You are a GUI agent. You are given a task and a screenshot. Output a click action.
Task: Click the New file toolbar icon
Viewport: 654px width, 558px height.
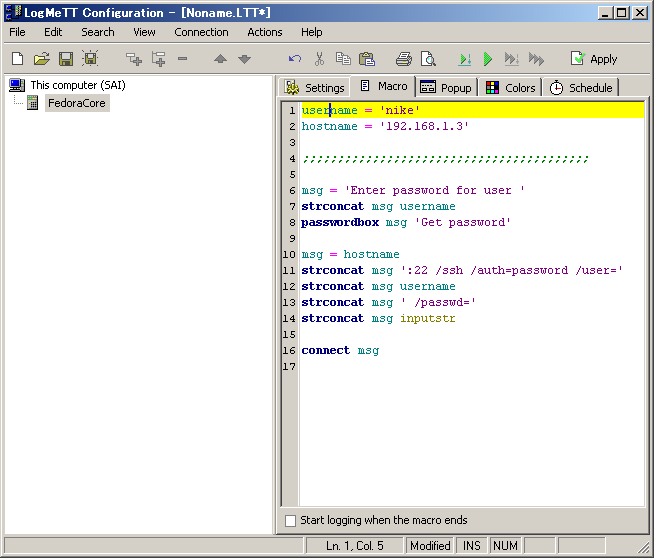click(18, 59)
